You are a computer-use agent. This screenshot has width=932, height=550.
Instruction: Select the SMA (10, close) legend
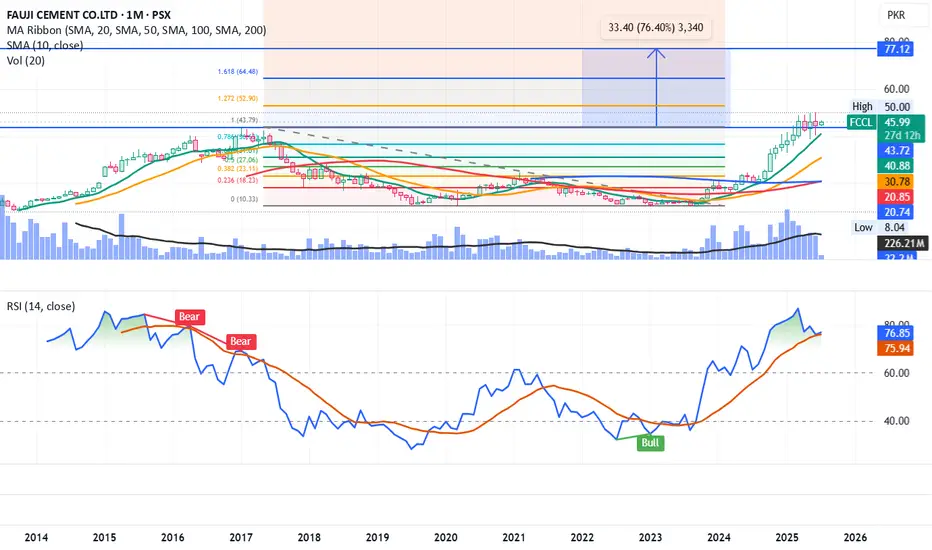coord(45,45)
